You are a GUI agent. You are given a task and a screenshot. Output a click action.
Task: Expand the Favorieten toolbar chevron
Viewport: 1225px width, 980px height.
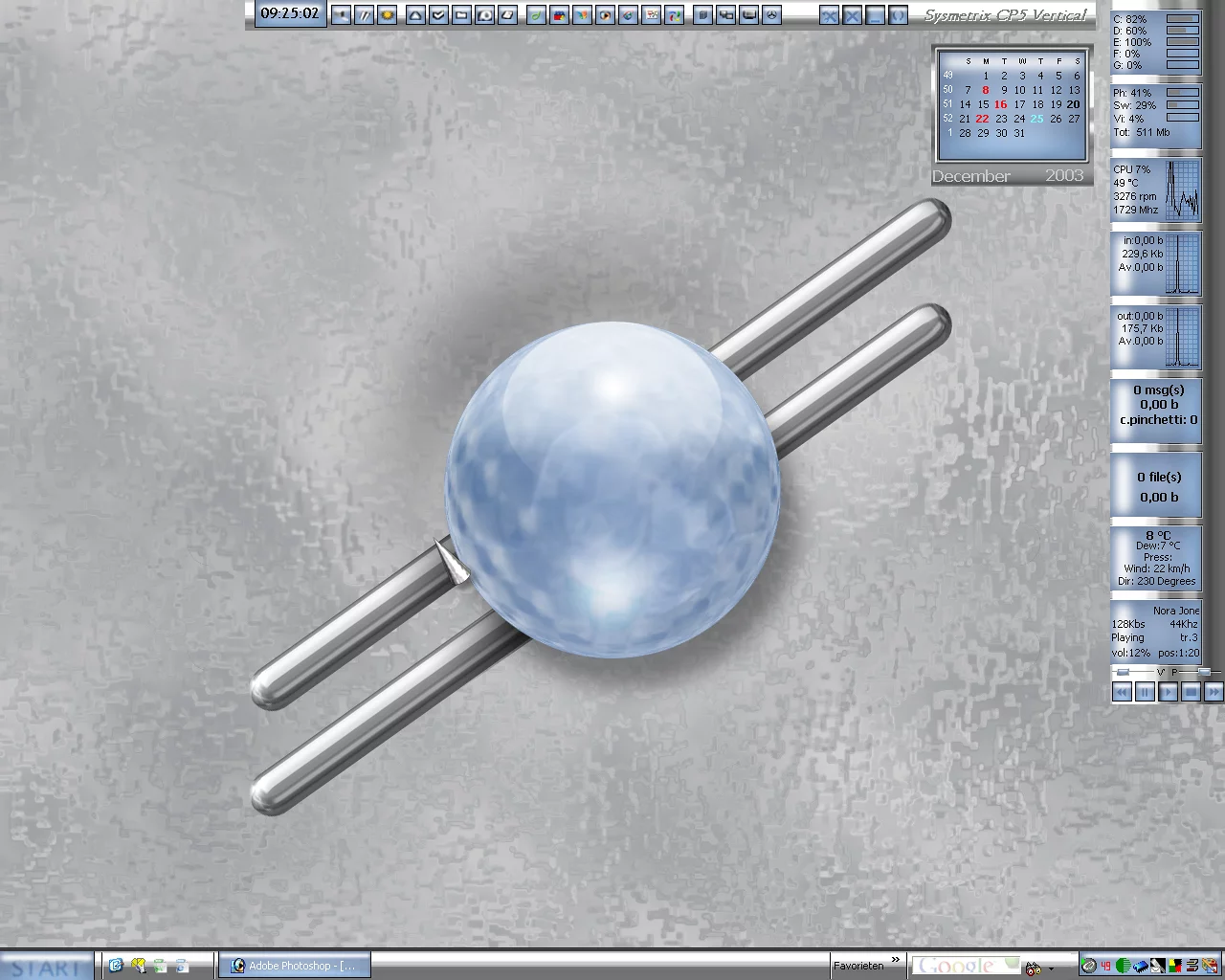click(x=896, y=960)
